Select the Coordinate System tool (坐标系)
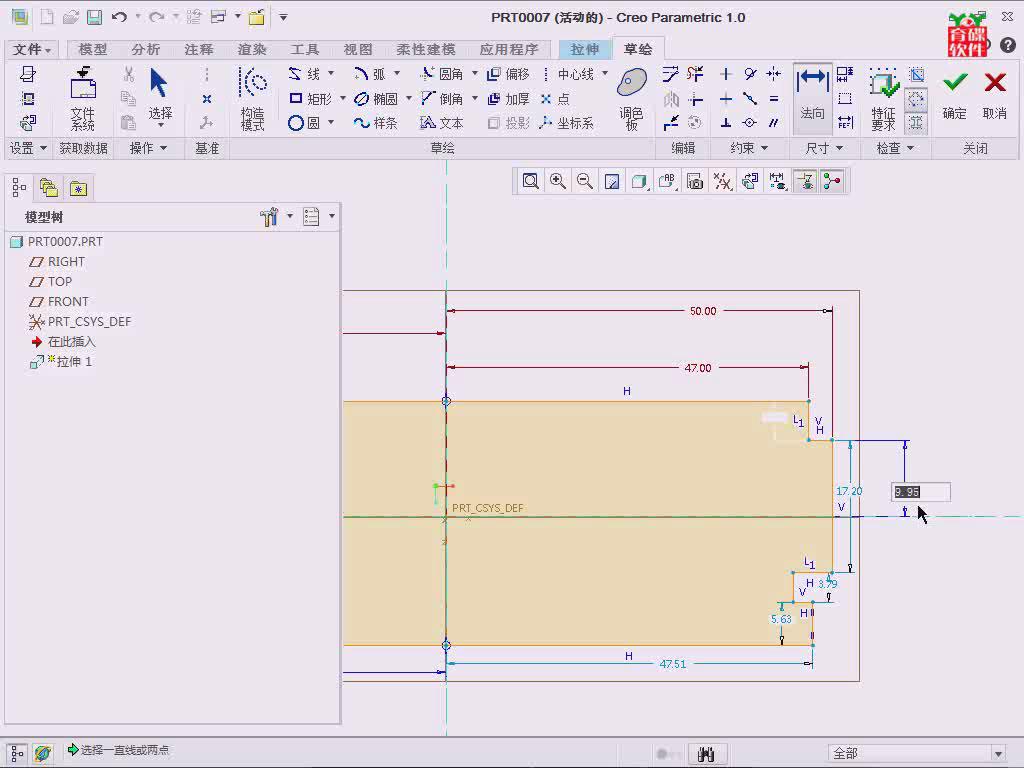The width and height of the screenshot is (1024, 768). tap(567, 123)
